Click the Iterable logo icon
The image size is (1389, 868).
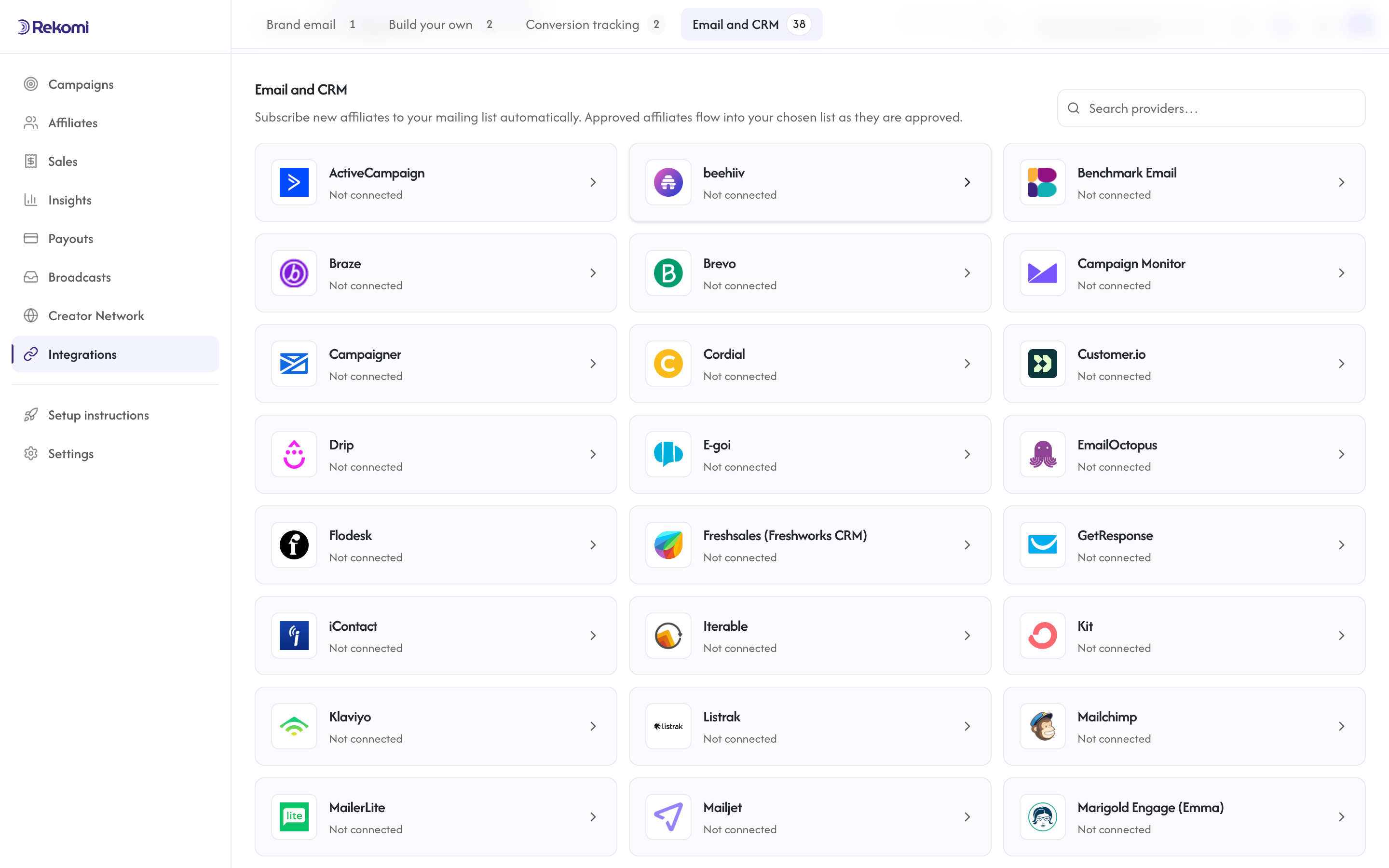coord(668,636)
